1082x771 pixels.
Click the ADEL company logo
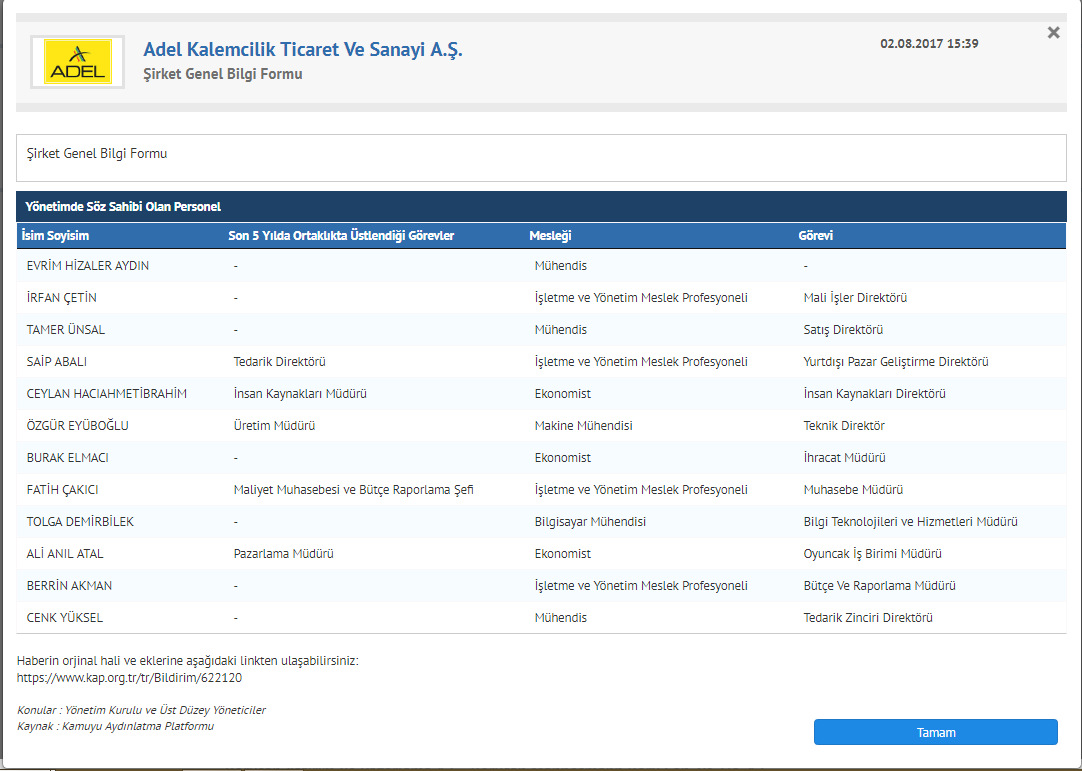pyautogui.click(x=77, y=62)
